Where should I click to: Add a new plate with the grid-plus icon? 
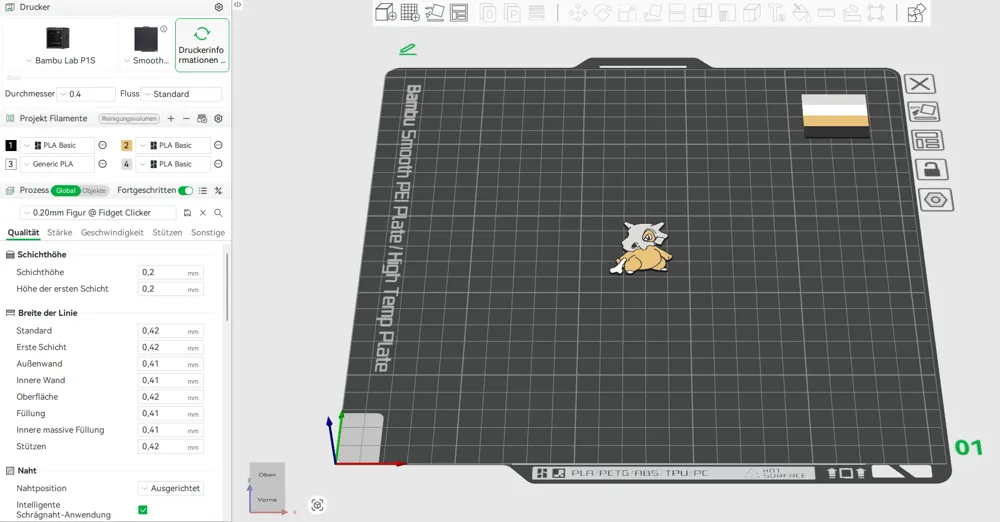click(410, 12)
